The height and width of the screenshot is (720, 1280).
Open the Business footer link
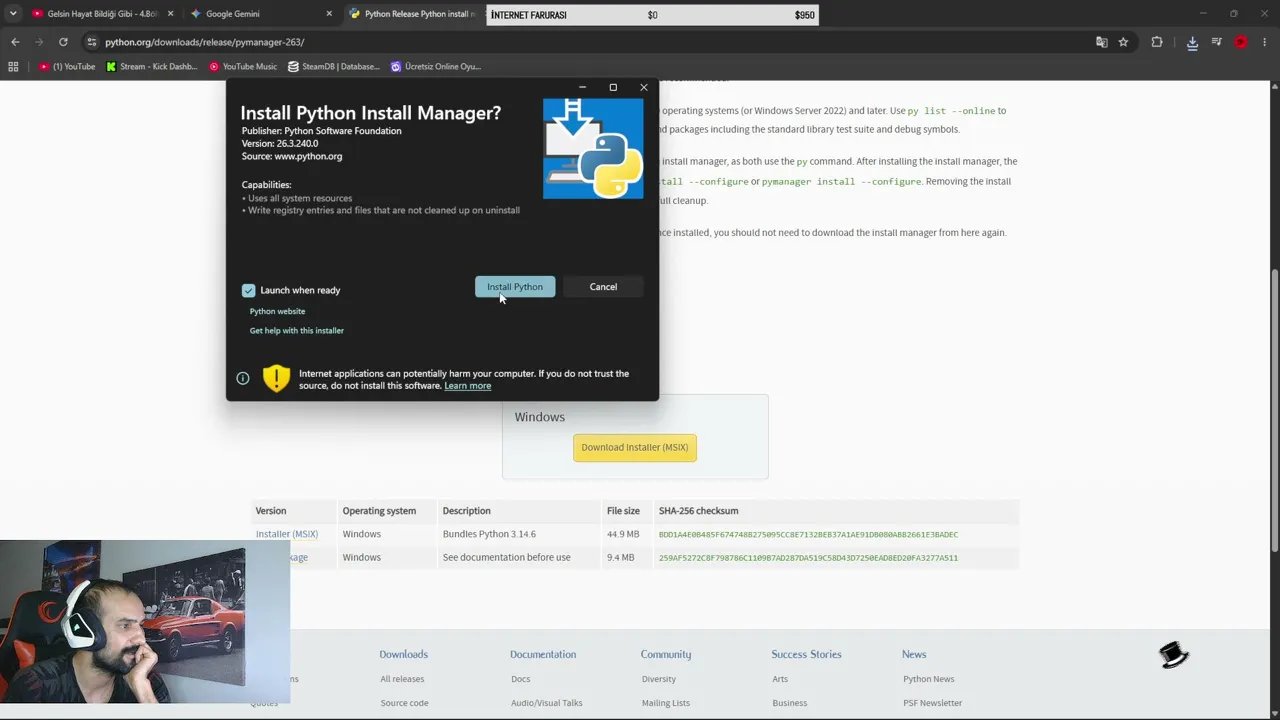[789, 703]
